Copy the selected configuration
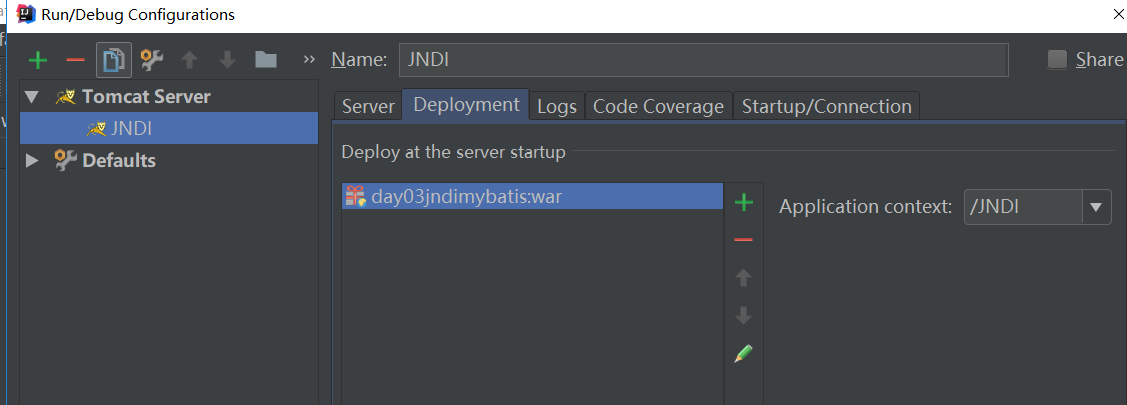 (114, 60)
